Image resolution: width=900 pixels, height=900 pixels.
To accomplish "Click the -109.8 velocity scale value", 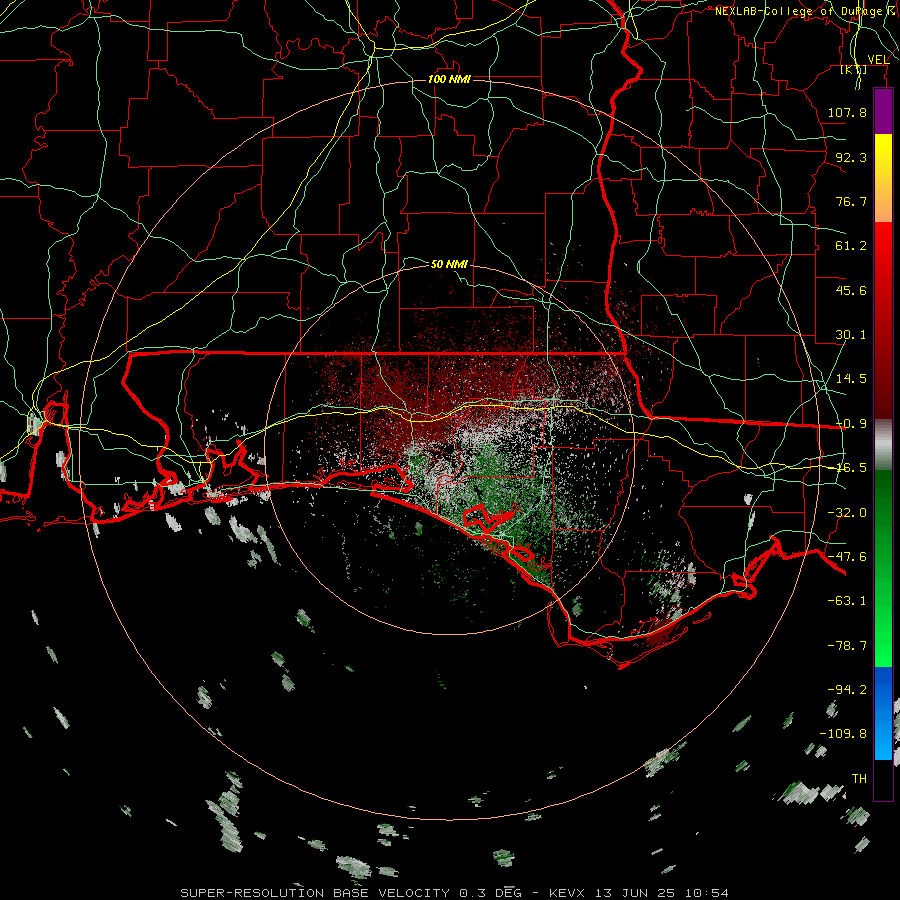I will point(843,734).
